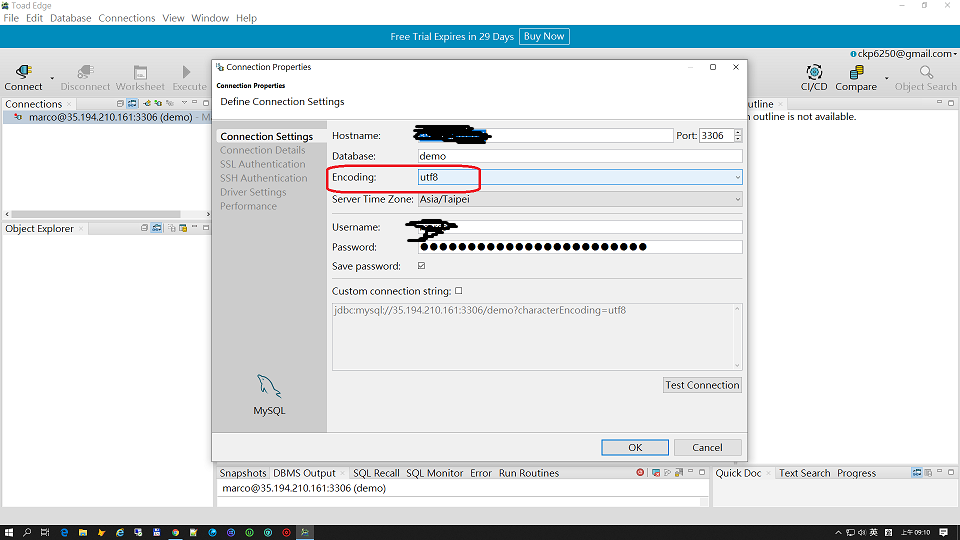960x540 pixels.
Task: Click the clear output icon in DBMS Output panel
Action: coord(656,472)
